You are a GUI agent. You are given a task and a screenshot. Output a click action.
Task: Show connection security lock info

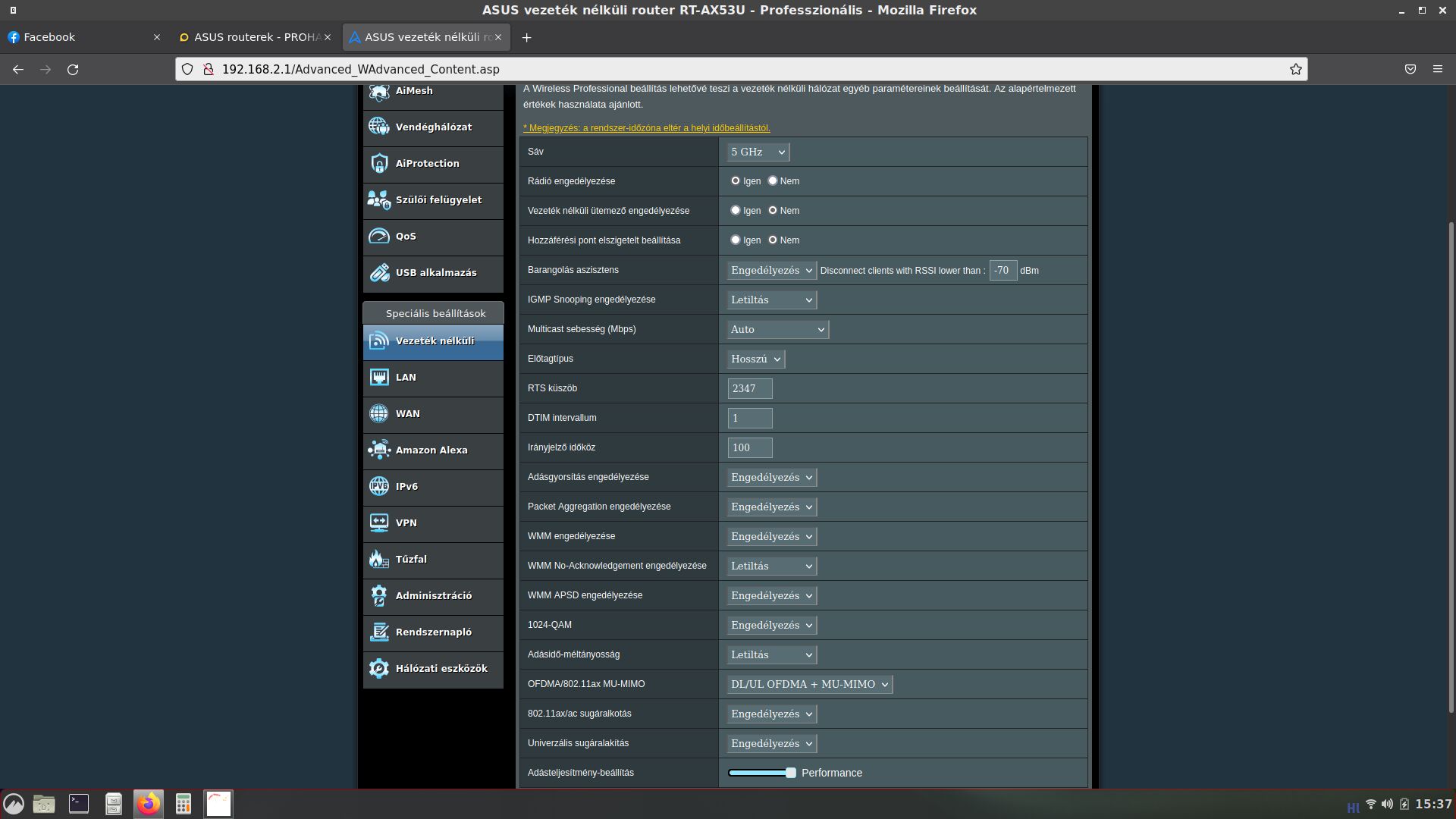(x=208, y=69)
